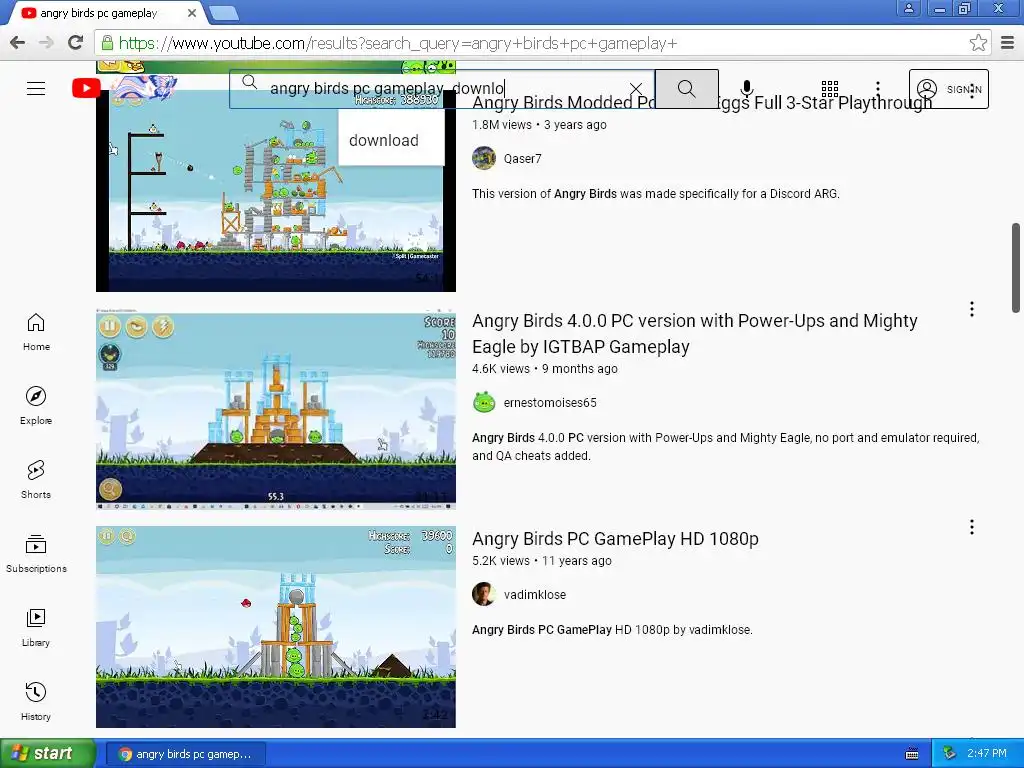
Task: Open Library in the sidebar
Action: tap(36, 628)
